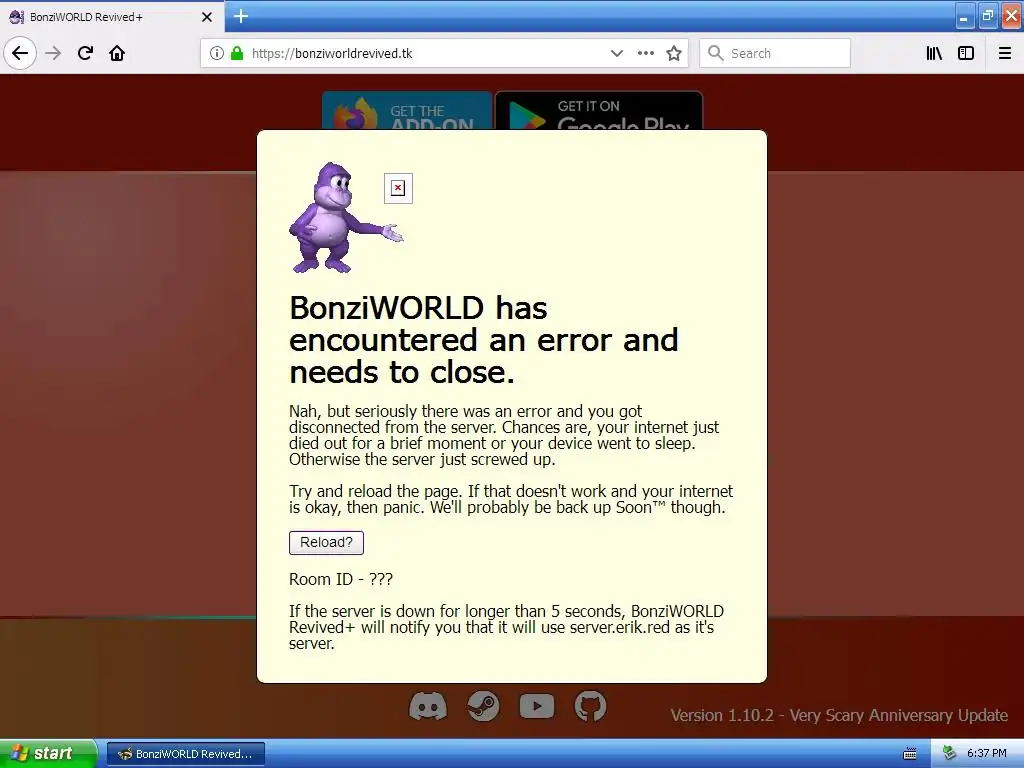Open the Steam icon link
Image resolution: width=1024 pixels, height=768 pixels.
pyautogui.click(x=483, y=706)
